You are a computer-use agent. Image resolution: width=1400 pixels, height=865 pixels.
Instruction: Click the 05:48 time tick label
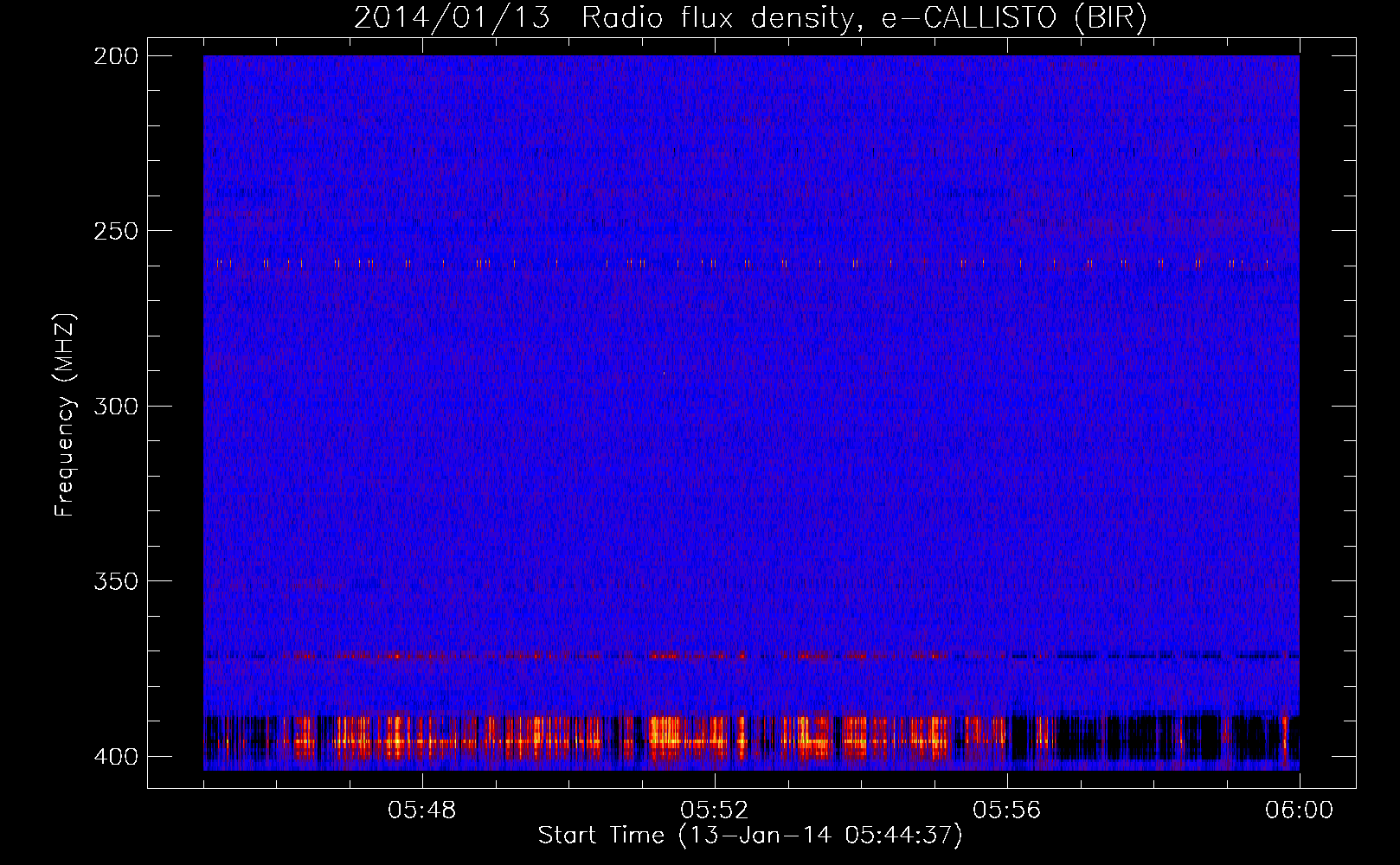(422, 811)
